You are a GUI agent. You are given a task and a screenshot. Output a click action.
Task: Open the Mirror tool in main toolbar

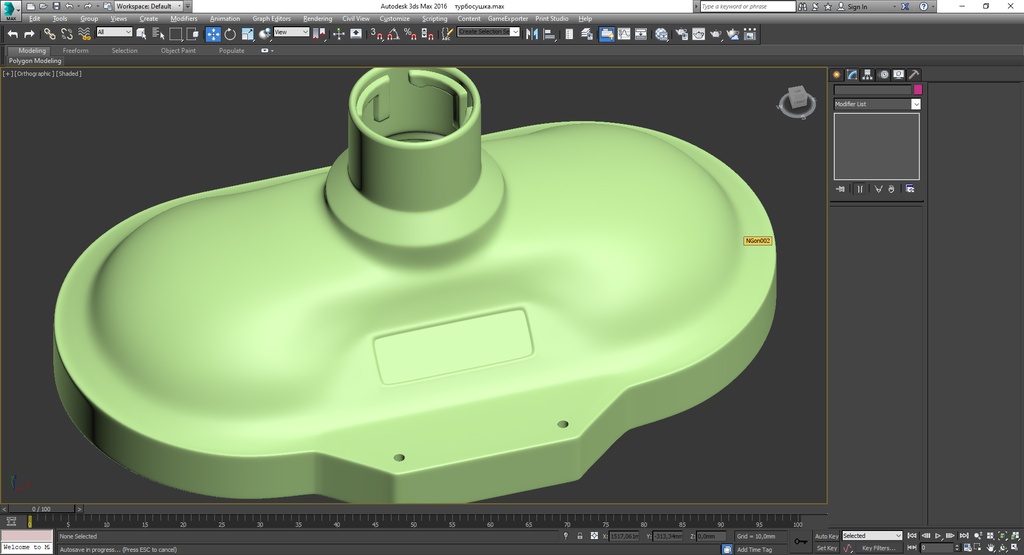(x=532, y=34)
